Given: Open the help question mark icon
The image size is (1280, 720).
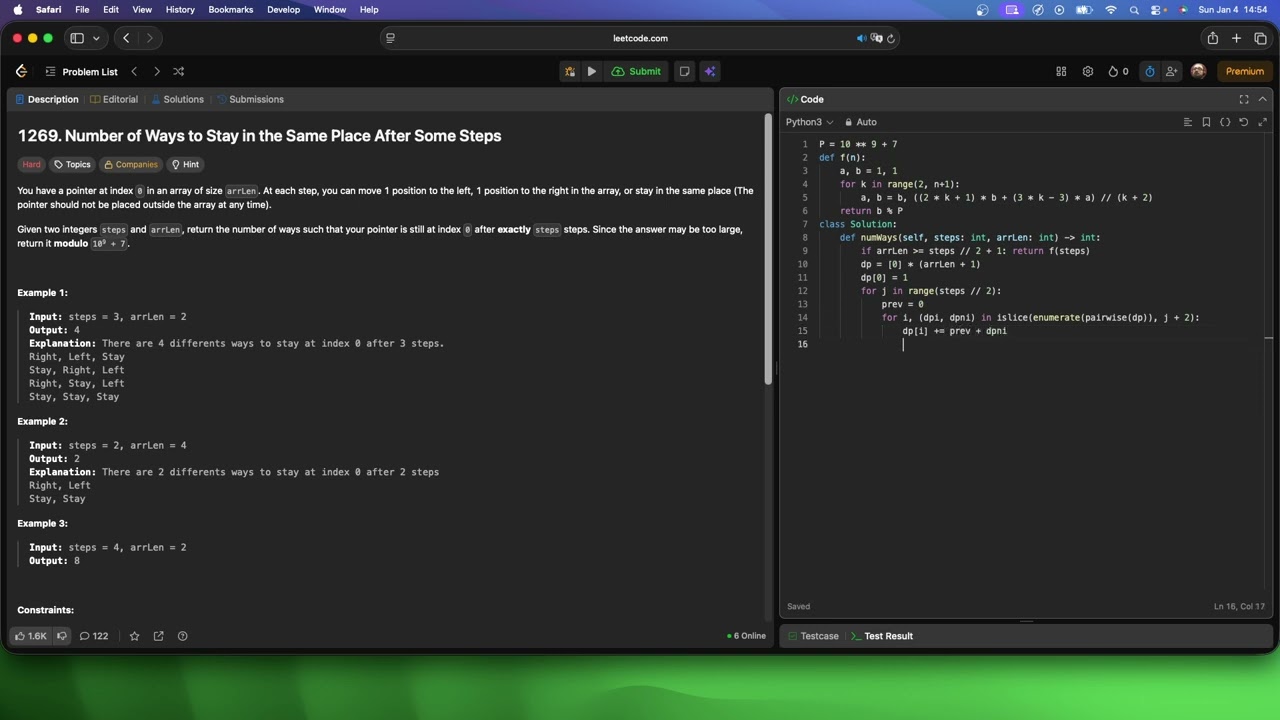Looking at the screenshot, I should pos(182,636).
